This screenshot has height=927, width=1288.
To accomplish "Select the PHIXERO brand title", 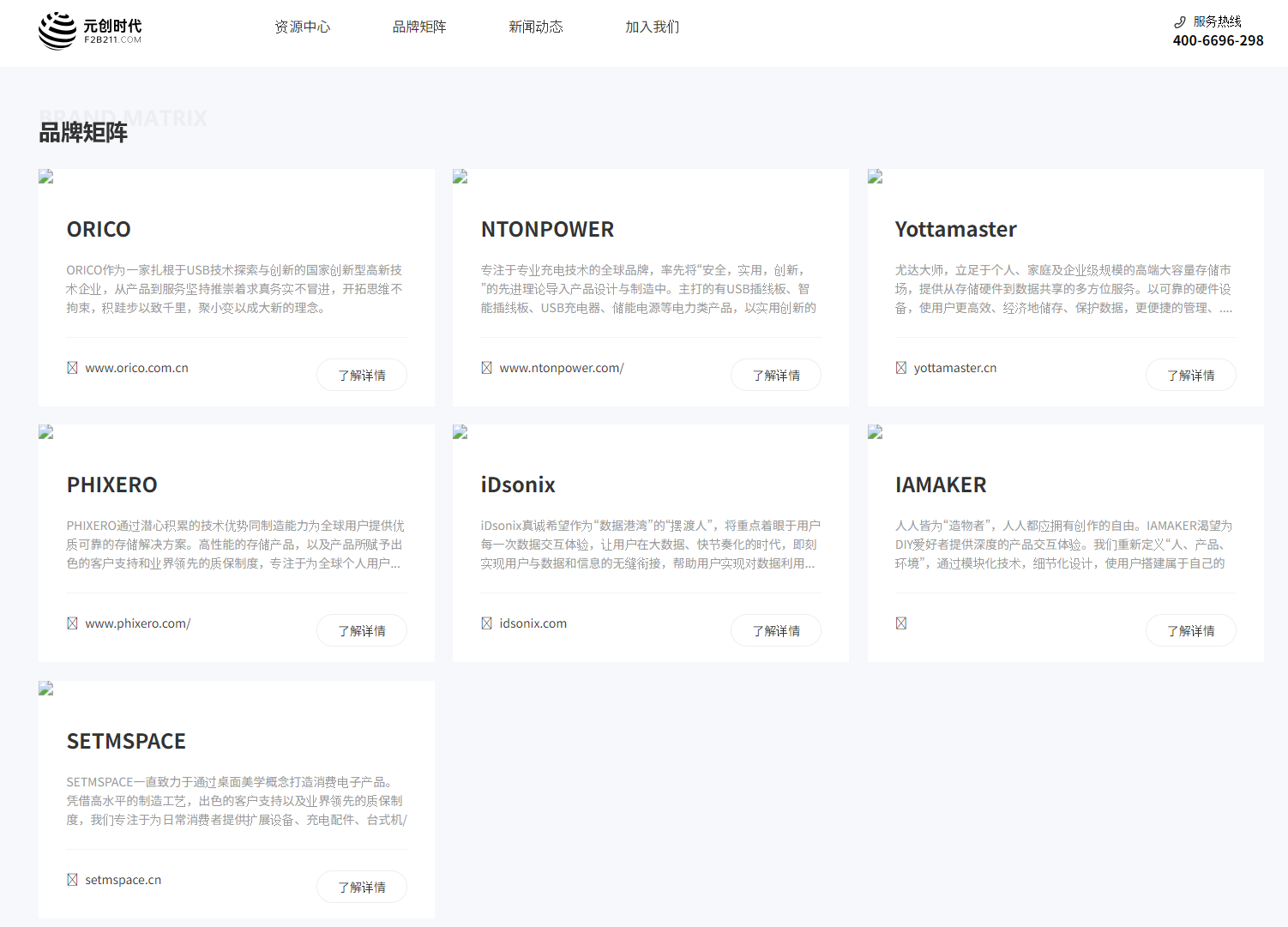I will tap(112, 485).
